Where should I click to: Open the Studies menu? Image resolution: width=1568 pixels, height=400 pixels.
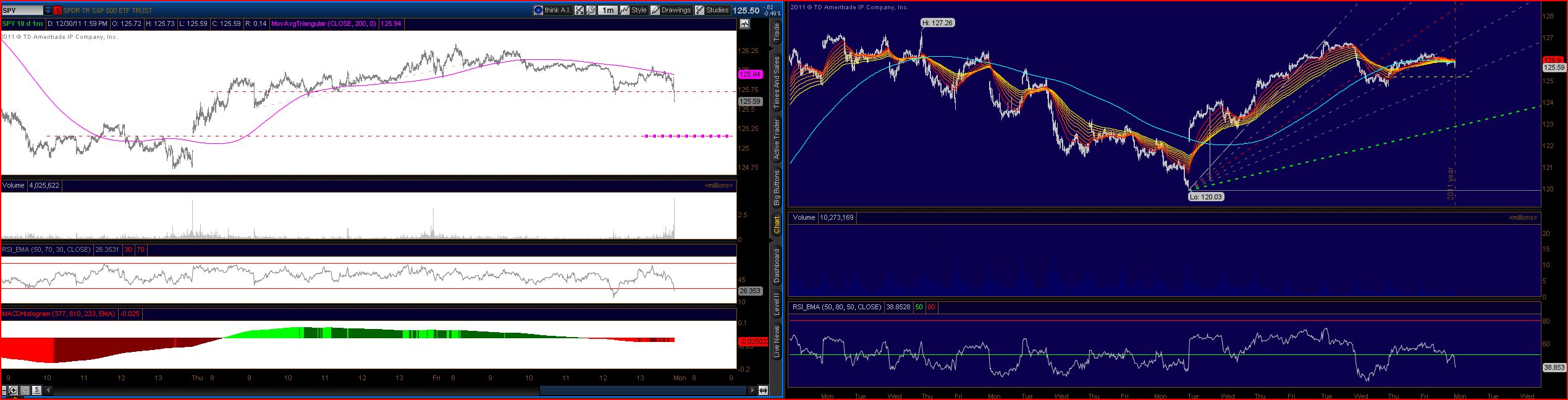(x=712, y=10)
